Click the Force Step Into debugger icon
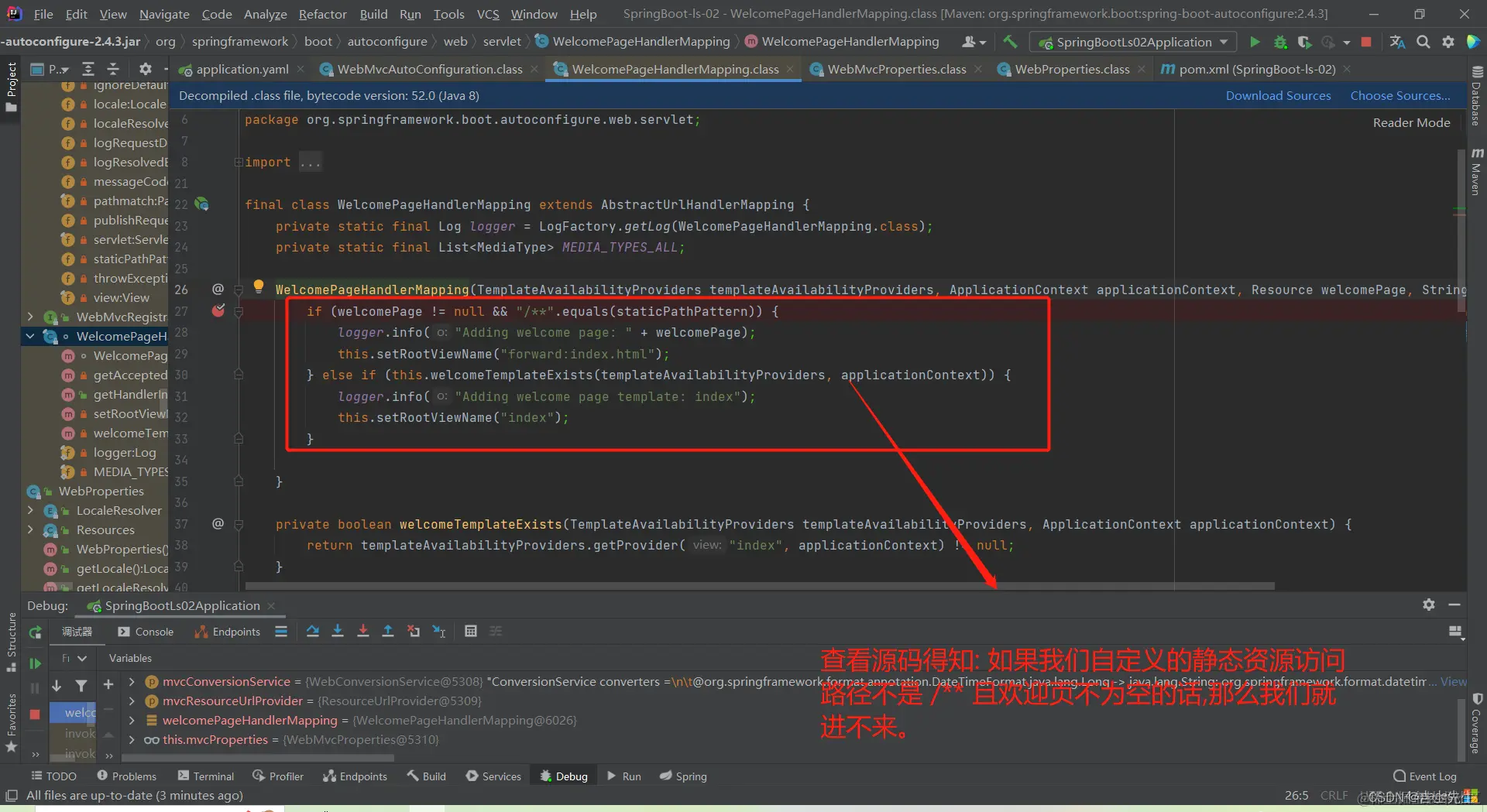 point(363,632)
